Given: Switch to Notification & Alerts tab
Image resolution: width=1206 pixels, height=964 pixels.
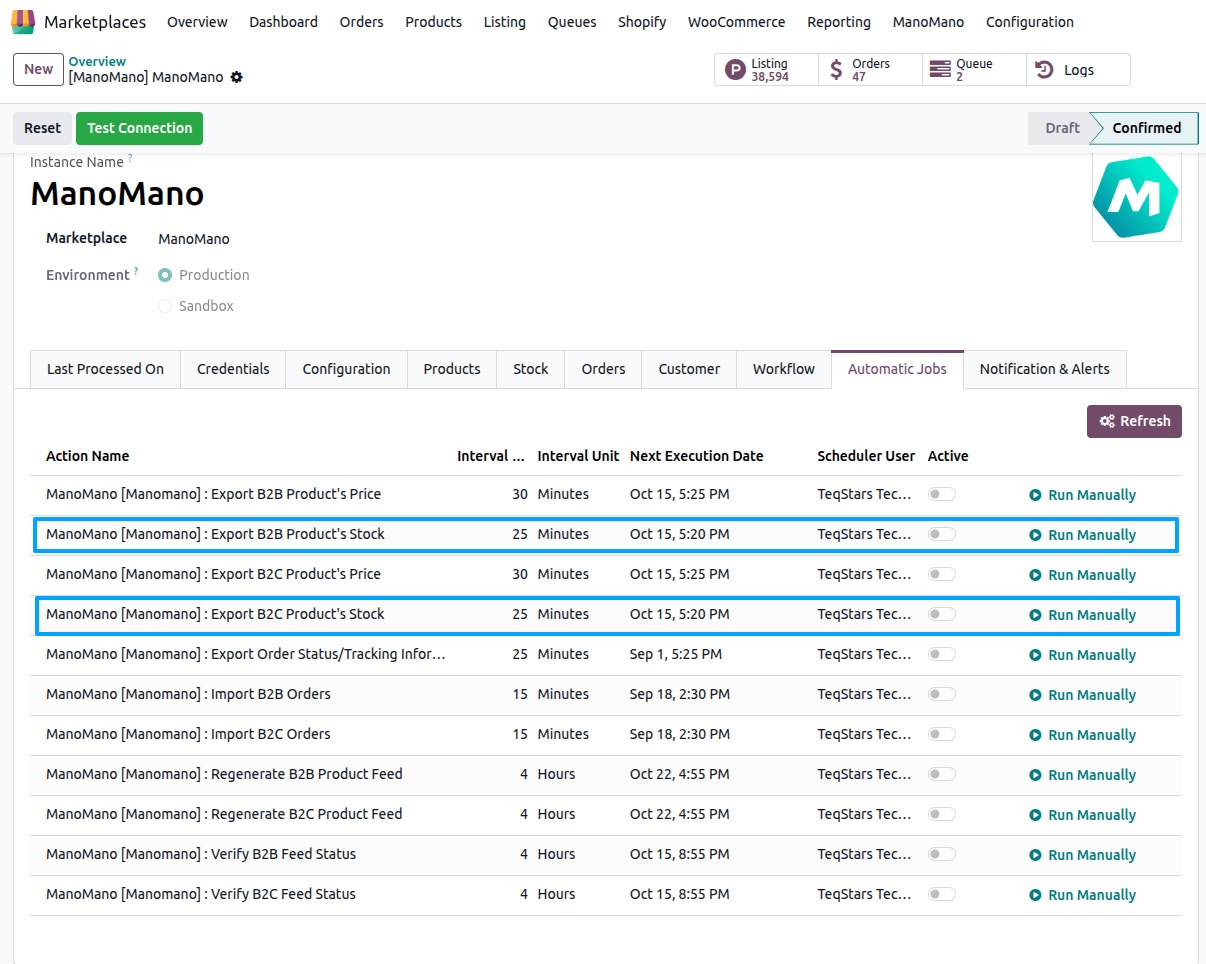Looking at the screenshot, I should (1045, 369).
